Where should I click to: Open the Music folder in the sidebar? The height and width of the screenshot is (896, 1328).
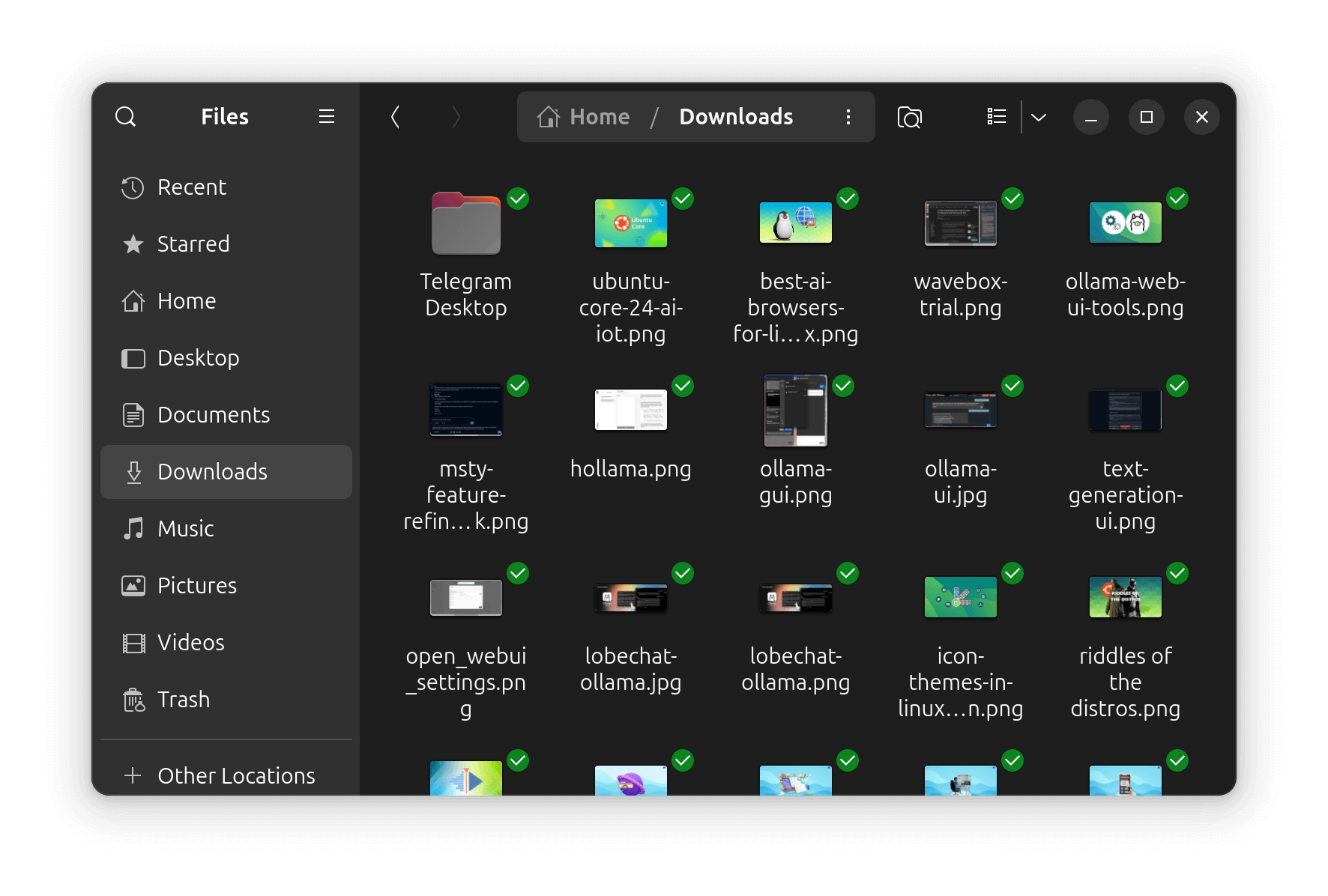184,528
